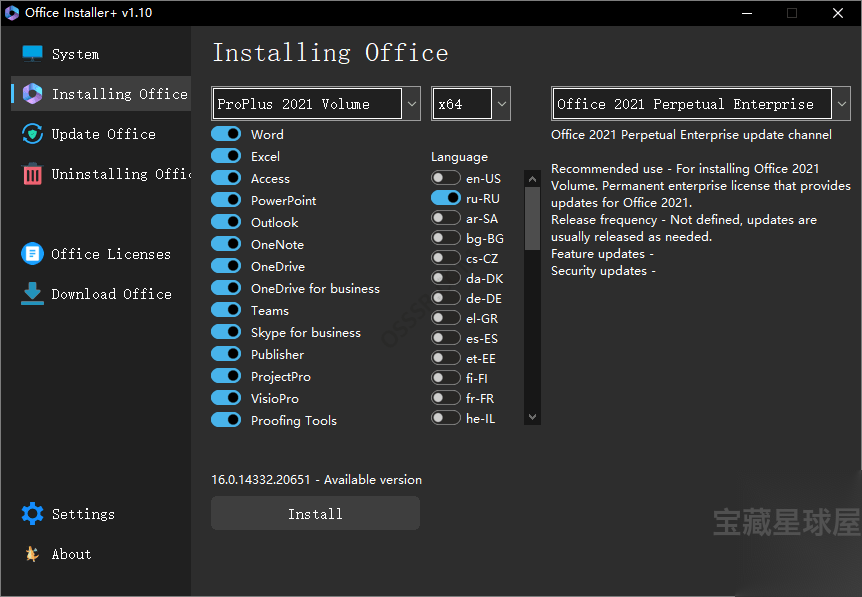Click the 16.0.14332.20651 available version text
Image resolution: width=862 pixels, height=597 pixels.
(x=316, y=479)
